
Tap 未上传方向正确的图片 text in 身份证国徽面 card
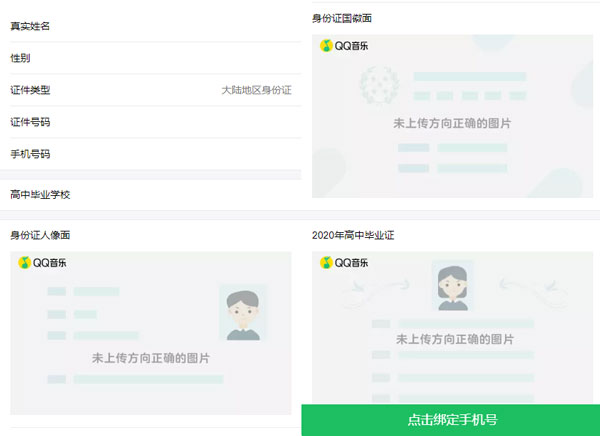coord(453,123)
